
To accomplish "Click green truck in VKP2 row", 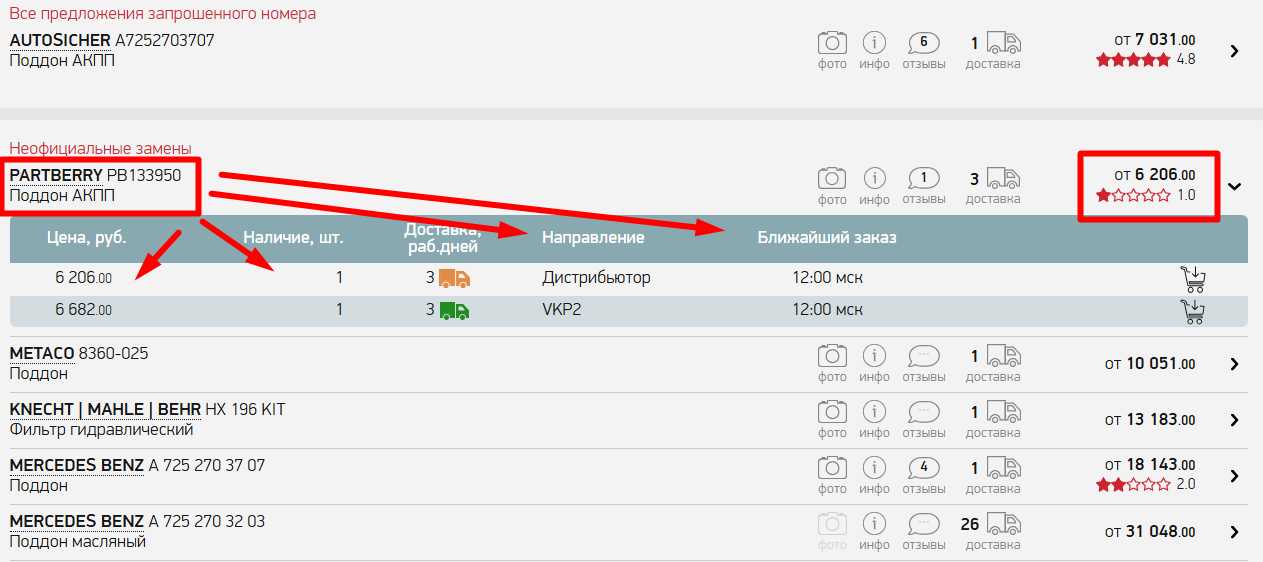I will click(455, 310).
